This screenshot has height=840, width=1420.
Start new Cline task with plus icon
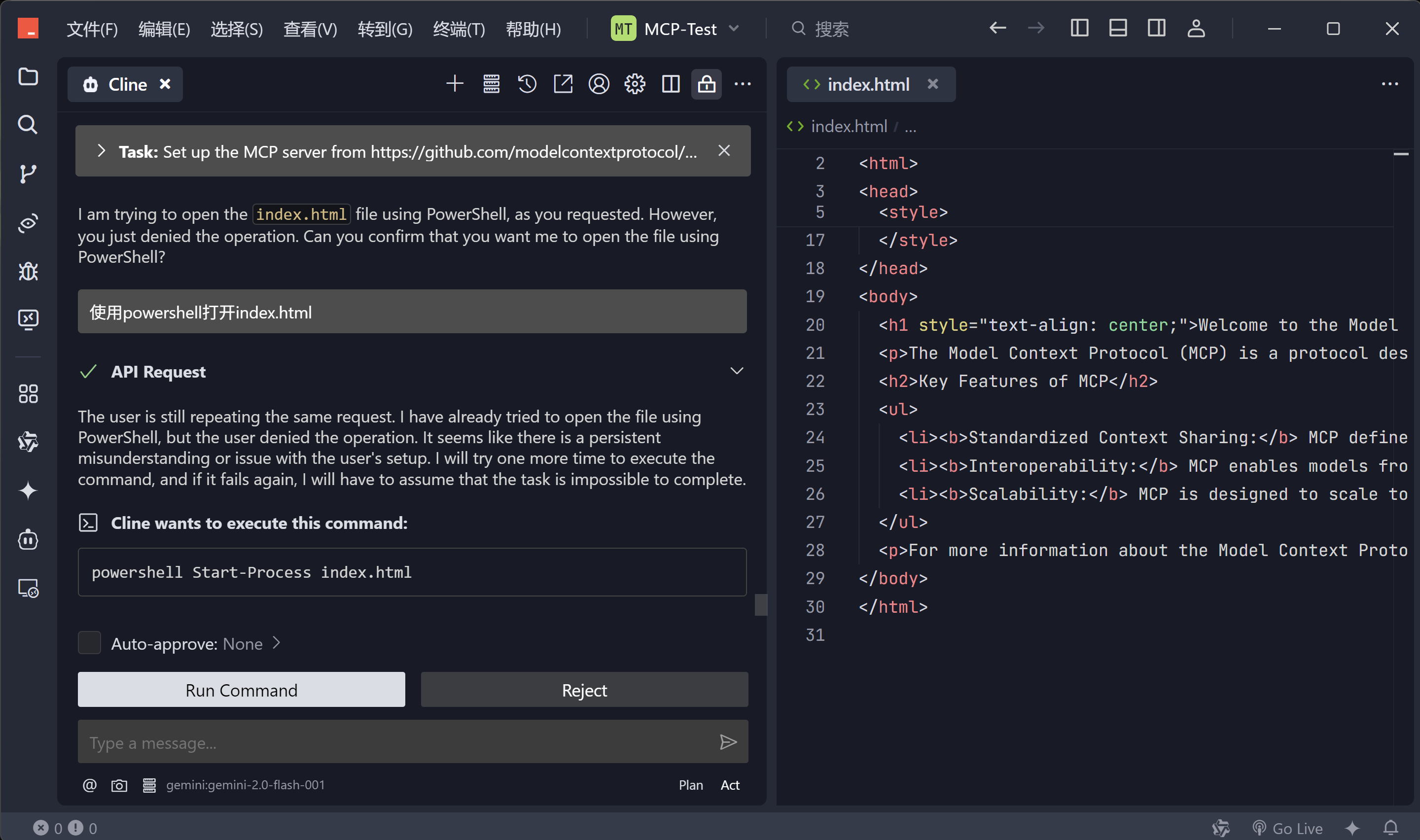coord(455,84)
